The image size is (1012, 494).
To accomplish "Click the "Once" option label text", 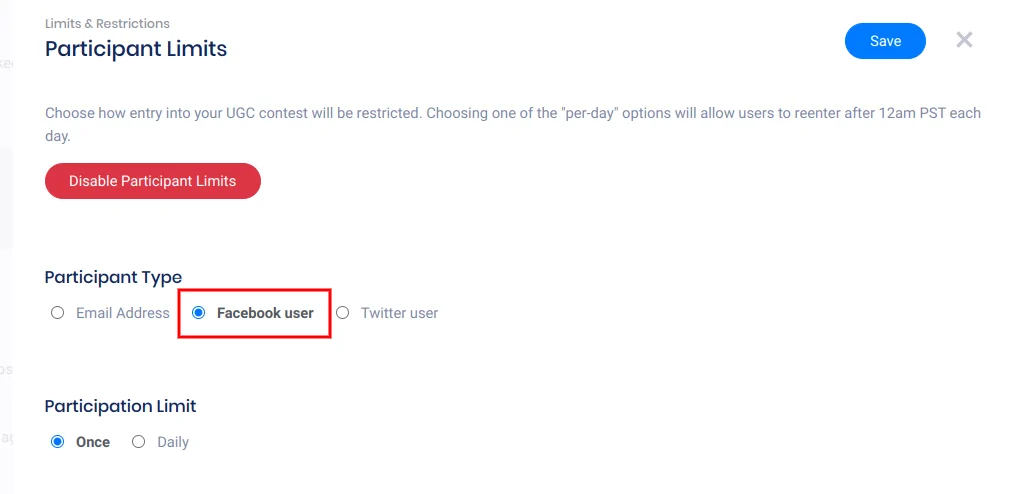I will [93, 442].
